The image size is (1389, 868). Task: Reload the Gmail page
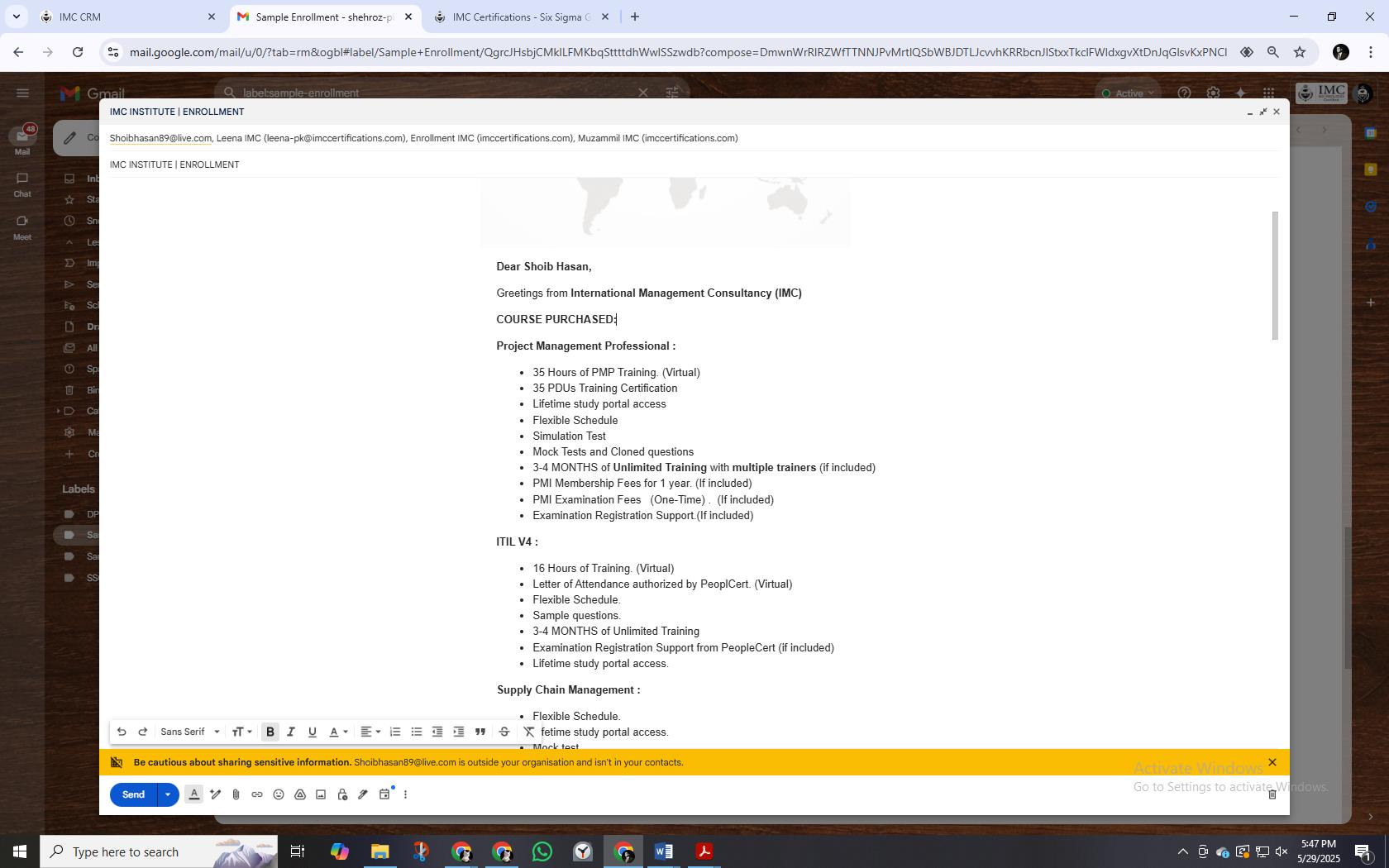point(78,52)
